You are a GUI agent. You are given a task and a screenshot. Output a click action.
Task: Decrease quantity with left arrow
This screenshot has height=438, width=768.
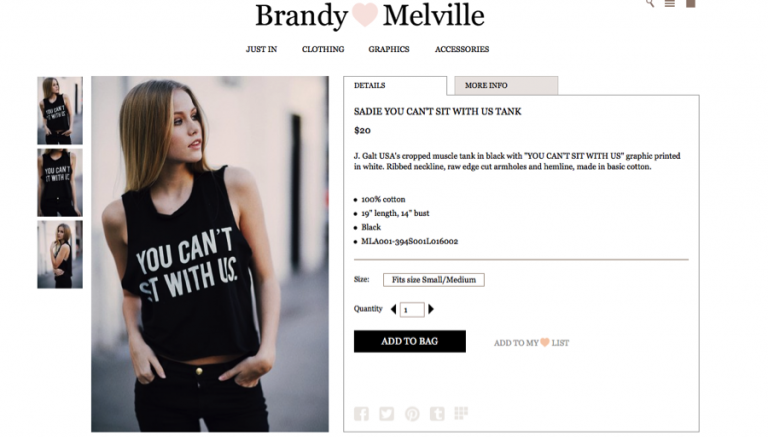(393, 309)
